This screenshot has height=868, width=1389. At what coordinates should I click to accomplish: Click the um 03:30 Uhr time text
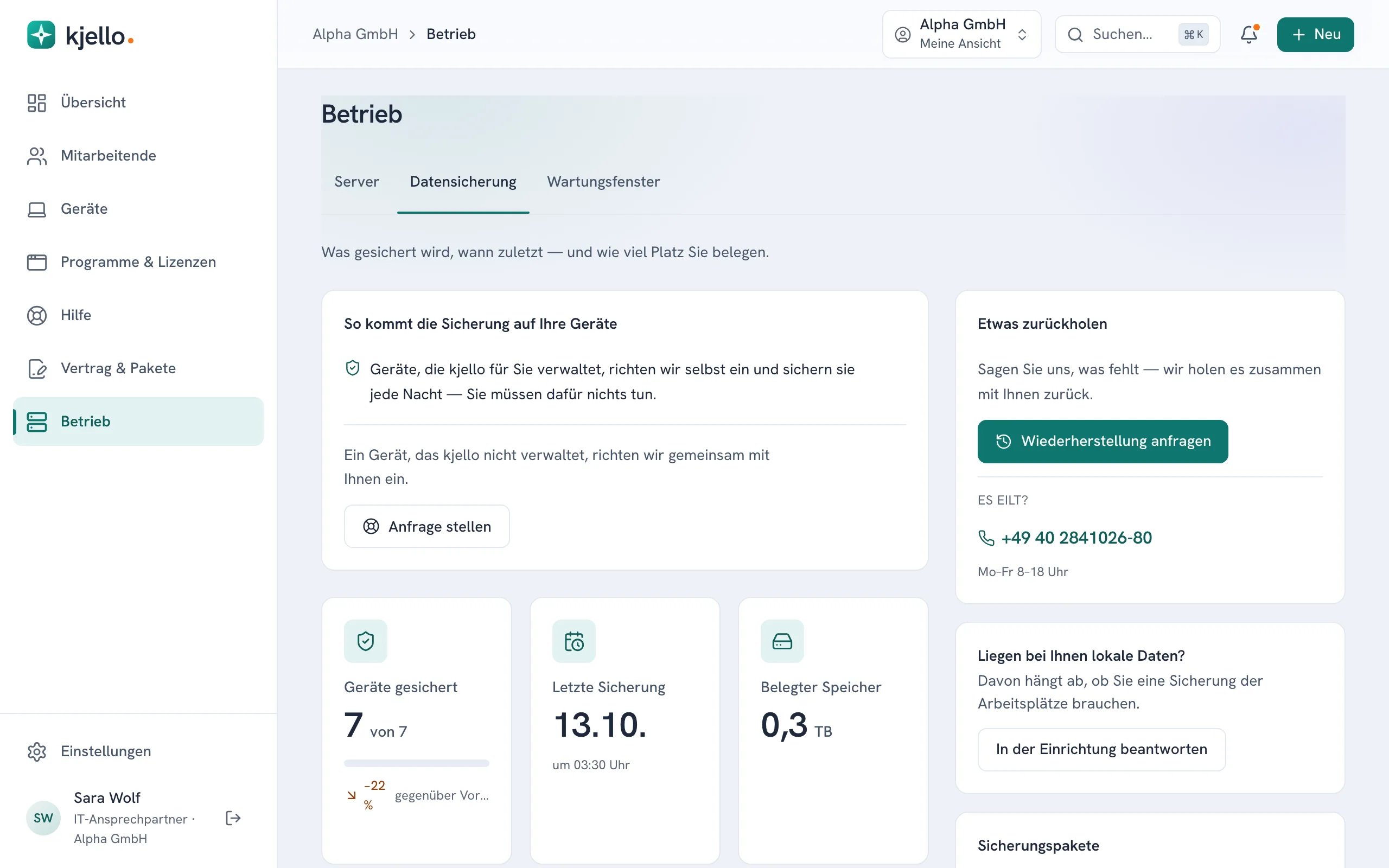click(591, 765)
